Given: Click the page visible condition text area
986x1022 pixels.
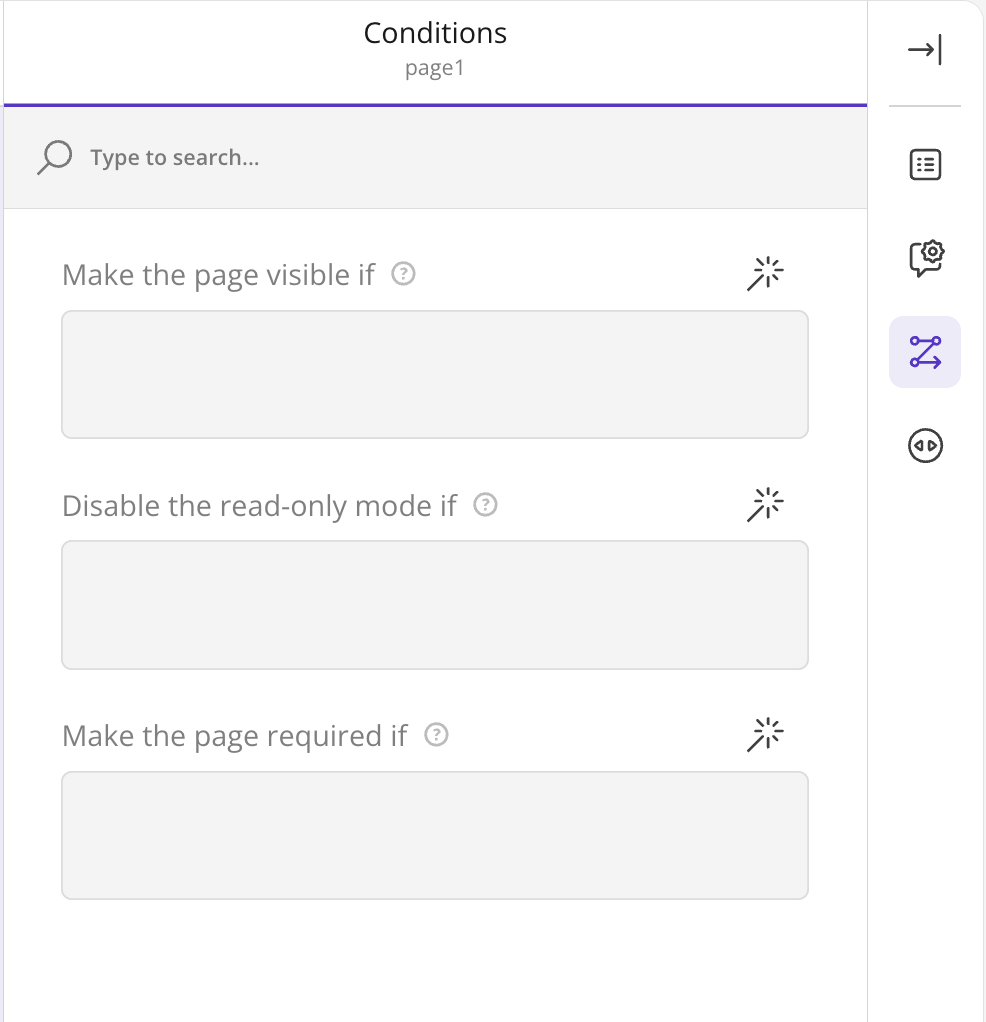Looking at the screenshot, I should pyautogui.click(x=435, y=374).
